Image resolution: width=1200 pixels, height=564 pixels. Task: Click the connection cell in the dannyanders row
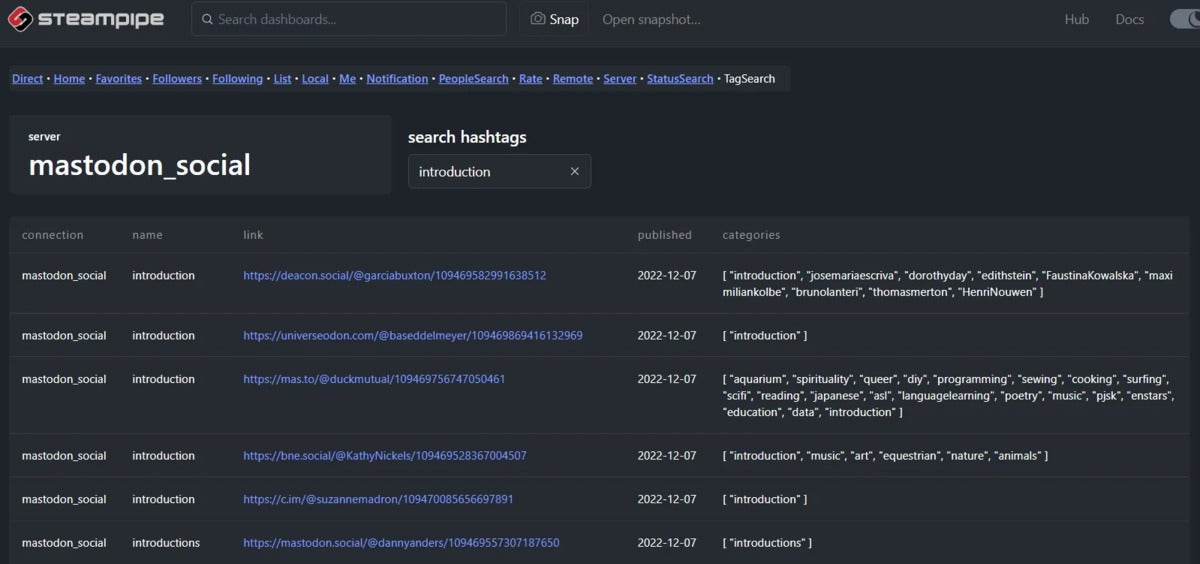[64, 543]
